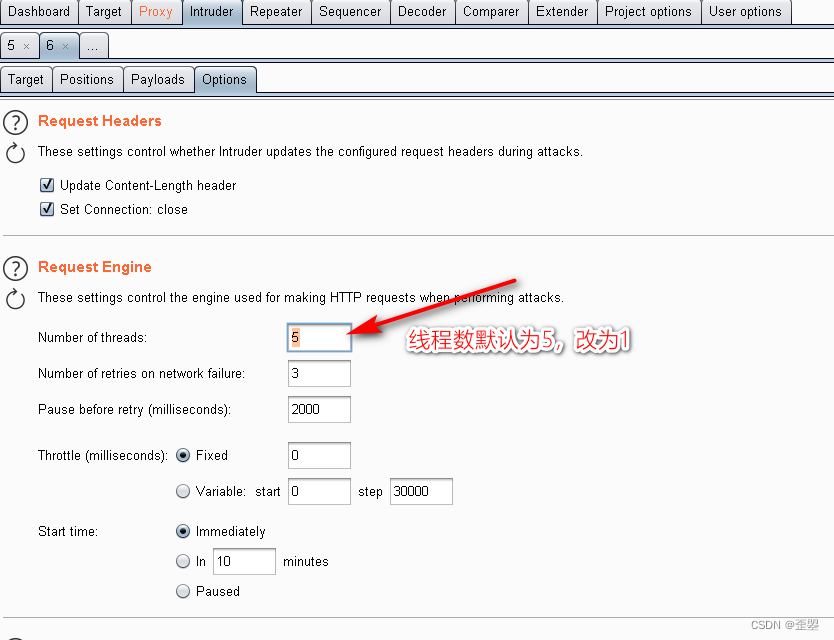The height and width of the screenshot is (640, 834).
Task: Open Project options tab
Action: tap(648, 12)
